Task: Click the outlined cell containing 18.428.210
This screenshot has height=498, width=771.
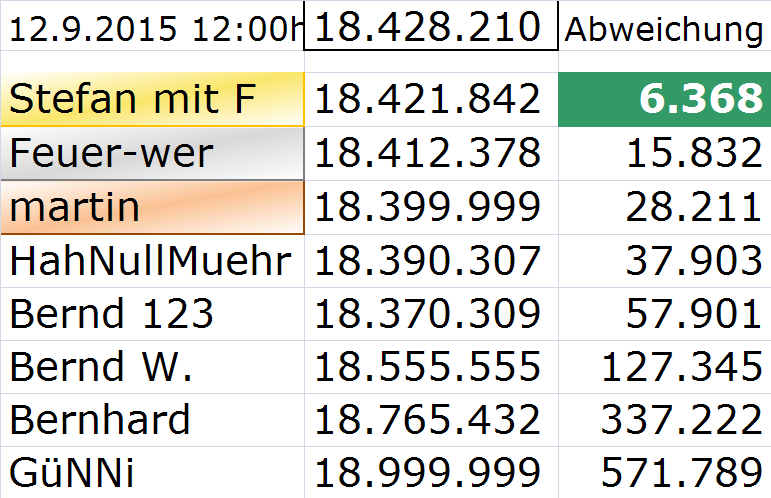Action: click(431, 26)
